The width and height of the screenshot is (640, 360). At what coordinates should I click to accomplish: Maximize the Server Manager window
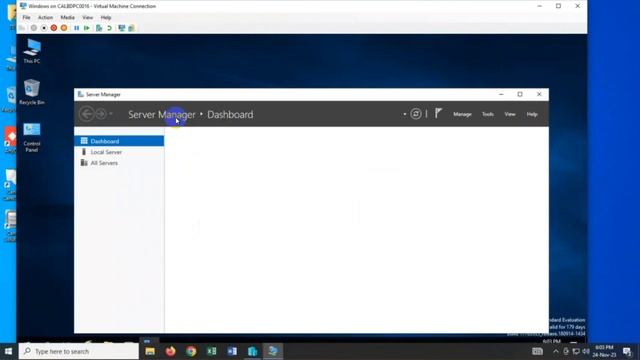520,94
